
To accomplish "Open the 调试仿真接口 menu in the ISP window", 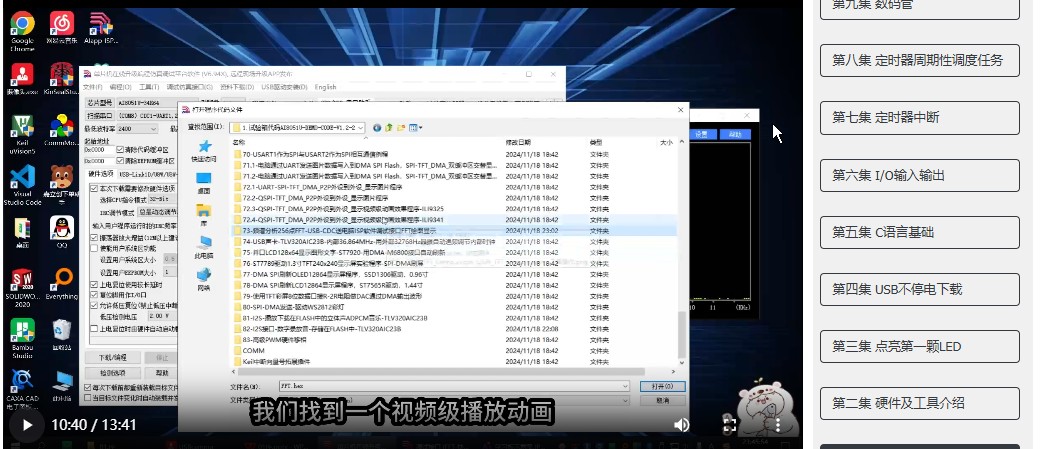I will 189,87.
